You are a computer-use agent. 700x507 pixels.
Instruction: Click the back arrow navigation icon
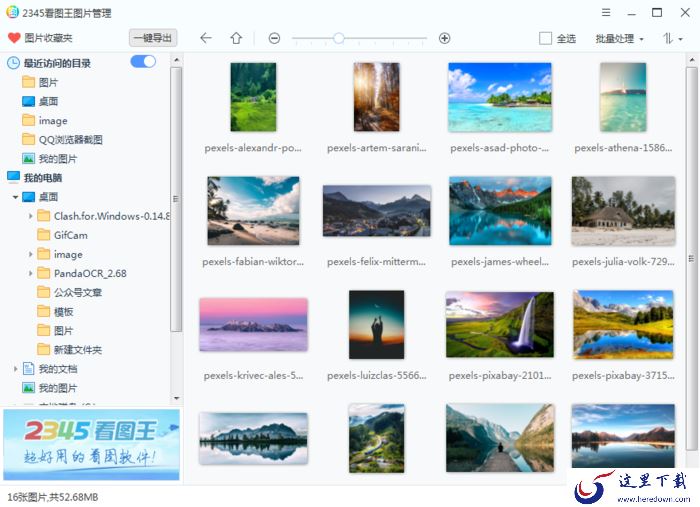click(x=205, y=38)
